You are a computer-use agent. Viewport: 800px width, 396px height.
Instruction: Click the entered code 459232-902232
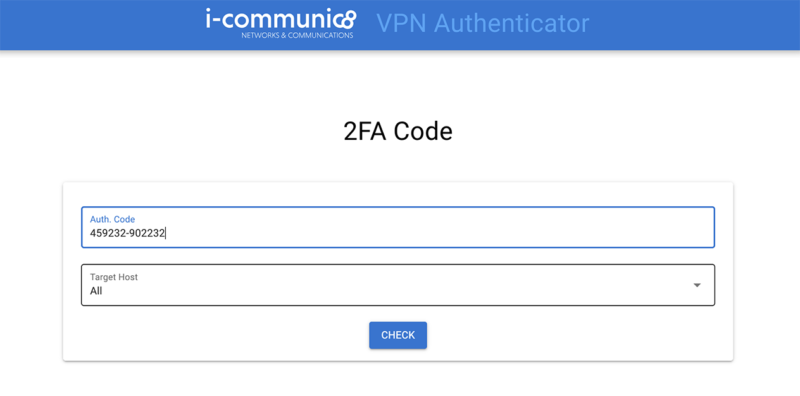128,233
